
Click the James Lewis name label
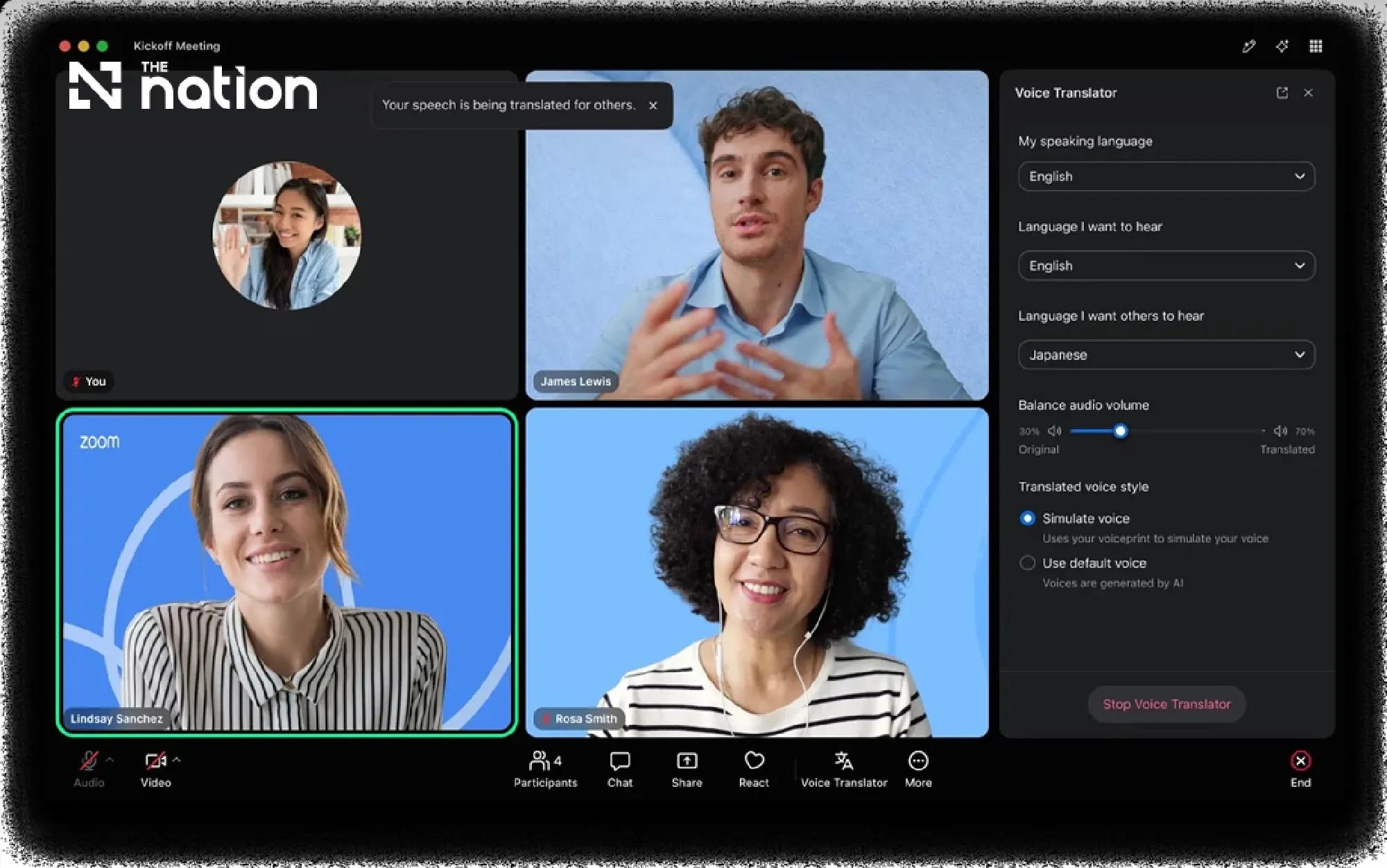576,381
